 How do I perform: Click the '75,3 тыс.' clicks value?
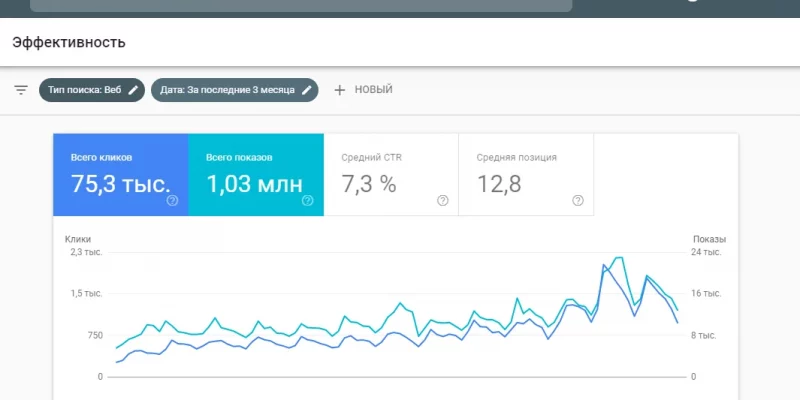(120, 184)
